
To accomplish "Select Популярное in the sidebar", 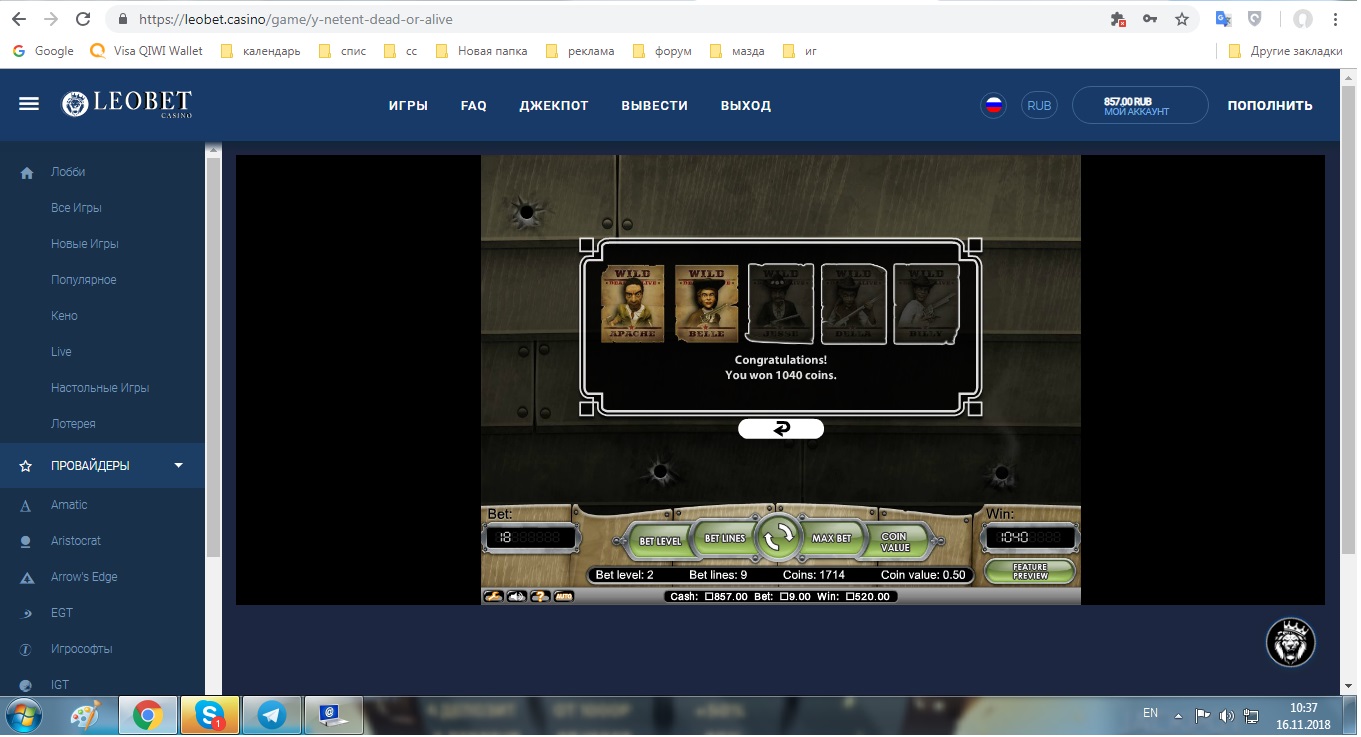I will click(x=84, y=280).
